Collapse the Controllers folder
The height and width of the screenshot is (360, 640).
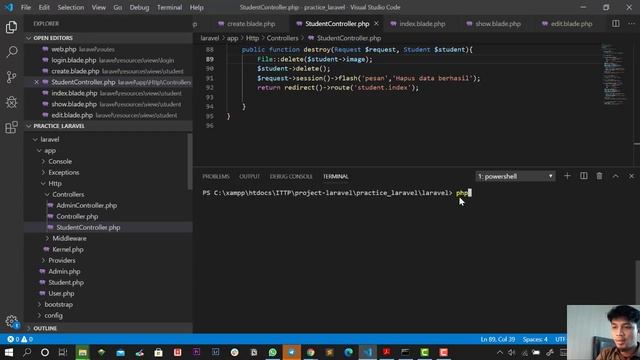(x=68, y=195)
